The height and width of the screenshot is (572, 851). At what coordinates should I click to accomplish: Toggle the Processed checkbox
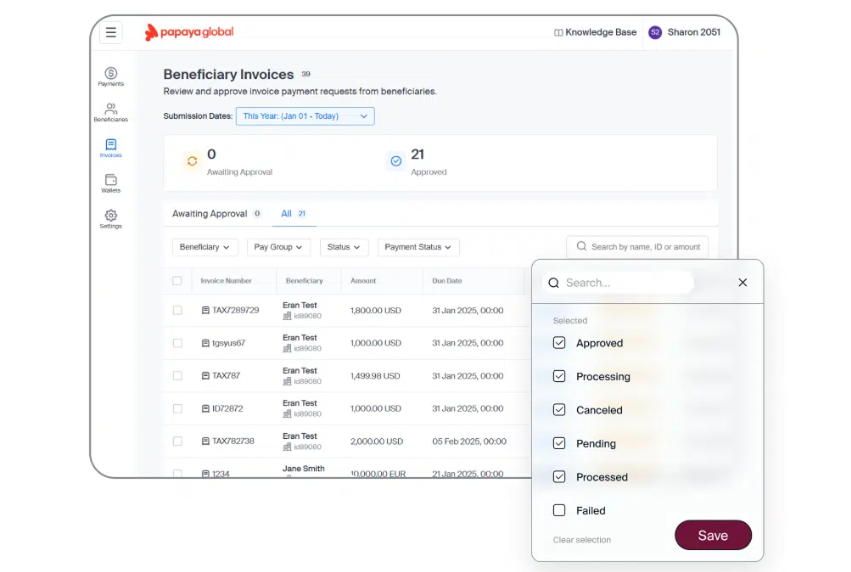(559, 476)
